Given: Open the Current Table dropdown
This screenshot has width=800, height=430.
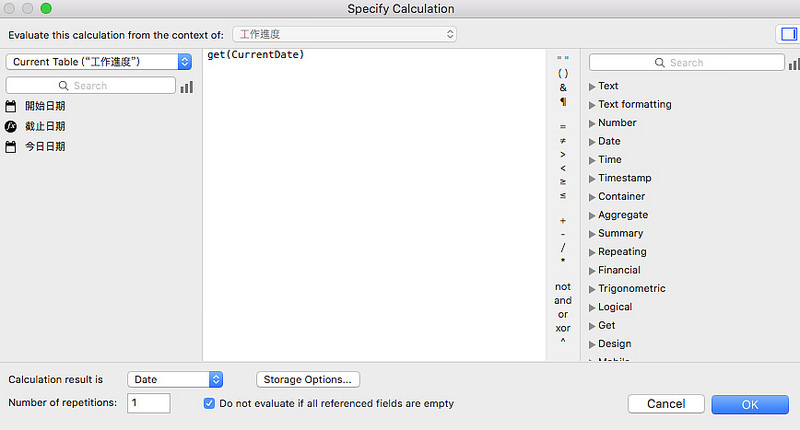Looking at the screenshot, I should (x=99, y=62).
